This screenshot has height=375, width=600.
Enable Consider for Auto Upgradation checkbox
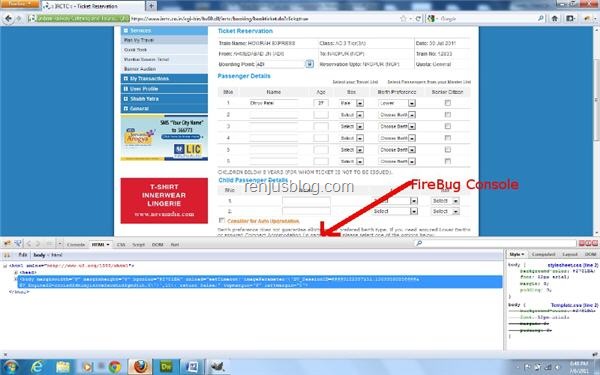click(221, 220)
